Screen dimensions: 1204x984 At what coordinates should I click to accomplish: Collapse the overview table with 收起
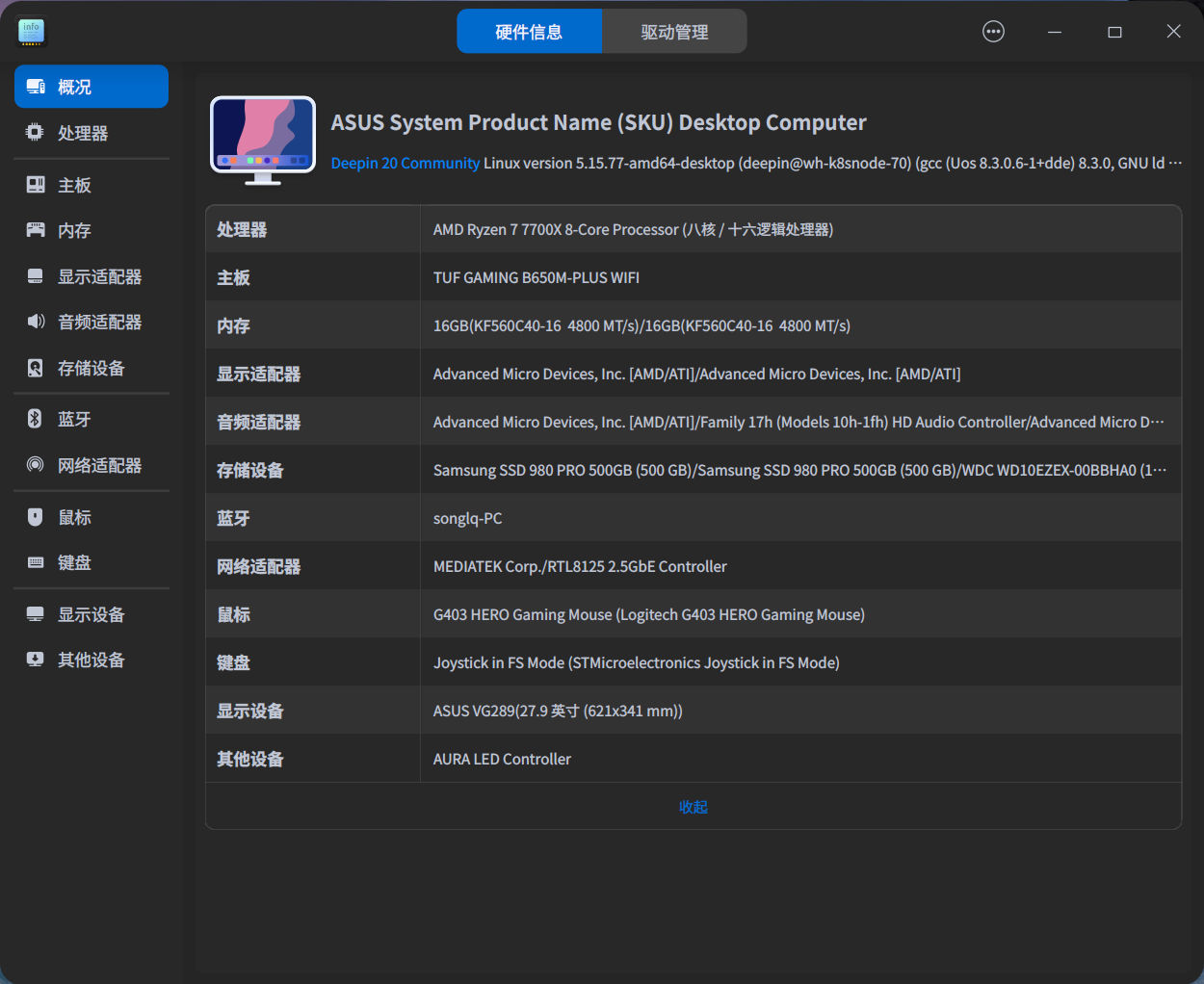tap(693, 807)
